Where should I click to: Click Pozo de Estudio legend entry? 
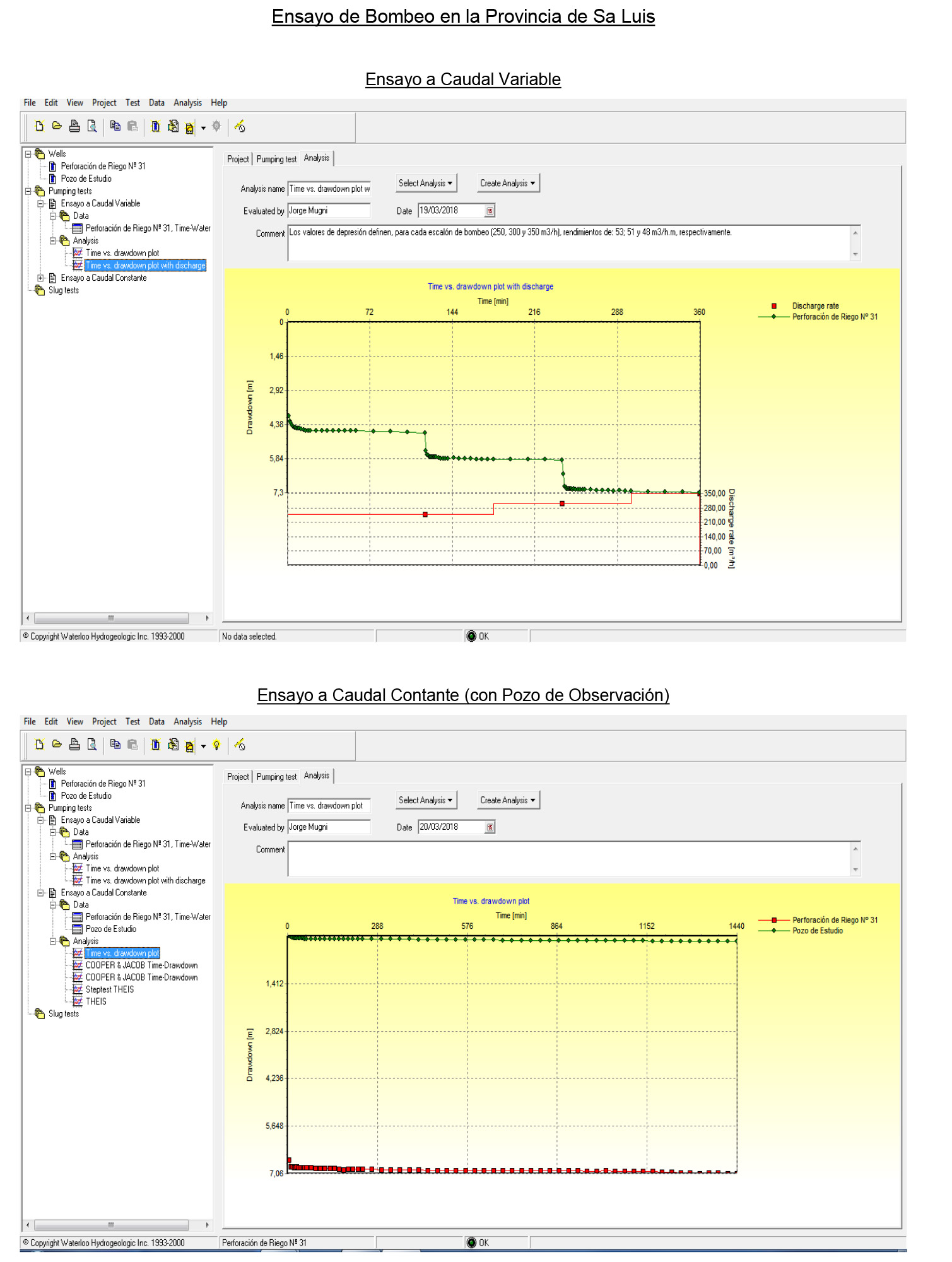(801, 931)
